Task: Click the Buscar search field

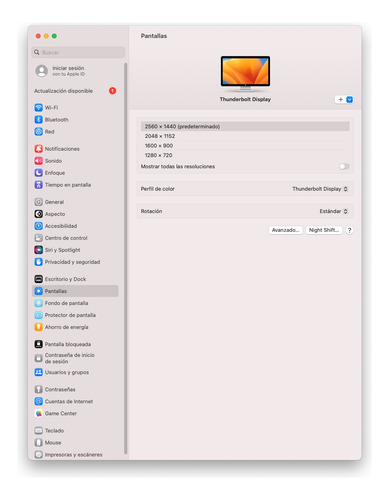Action: coord(78,52)
